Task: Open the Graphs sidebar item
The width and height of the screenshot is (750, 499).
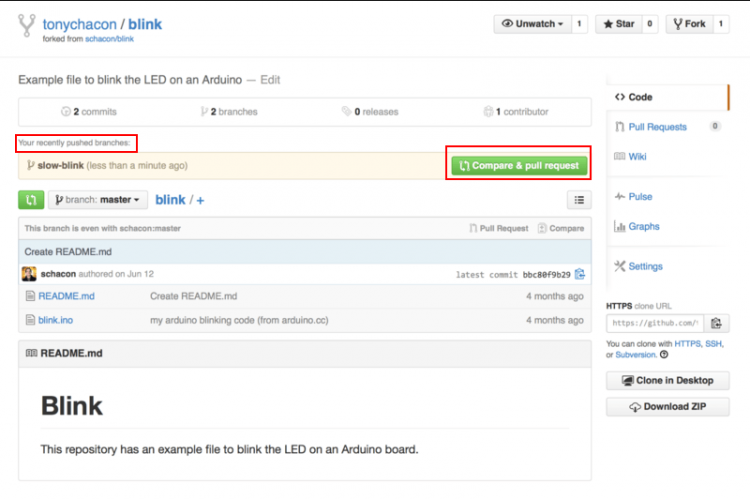Action: point(643,226)
